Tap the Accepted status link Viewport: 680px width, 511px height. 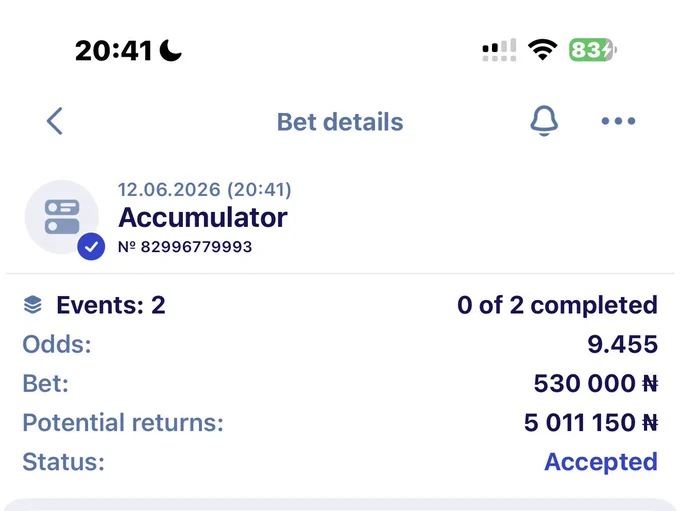[x=601, y=462]
